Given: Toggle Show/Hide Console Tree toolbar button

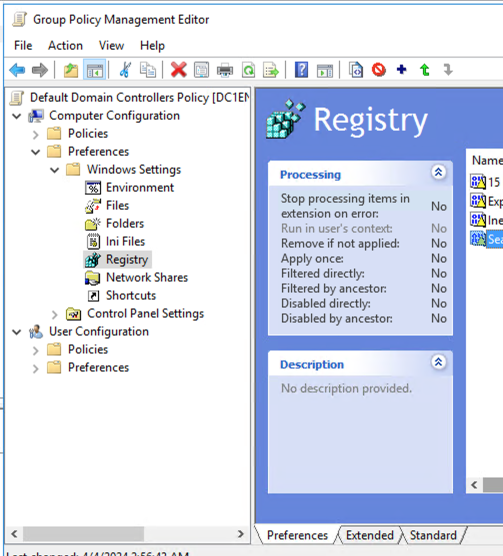Looking at the screenshot, I should tap(94, 70).
